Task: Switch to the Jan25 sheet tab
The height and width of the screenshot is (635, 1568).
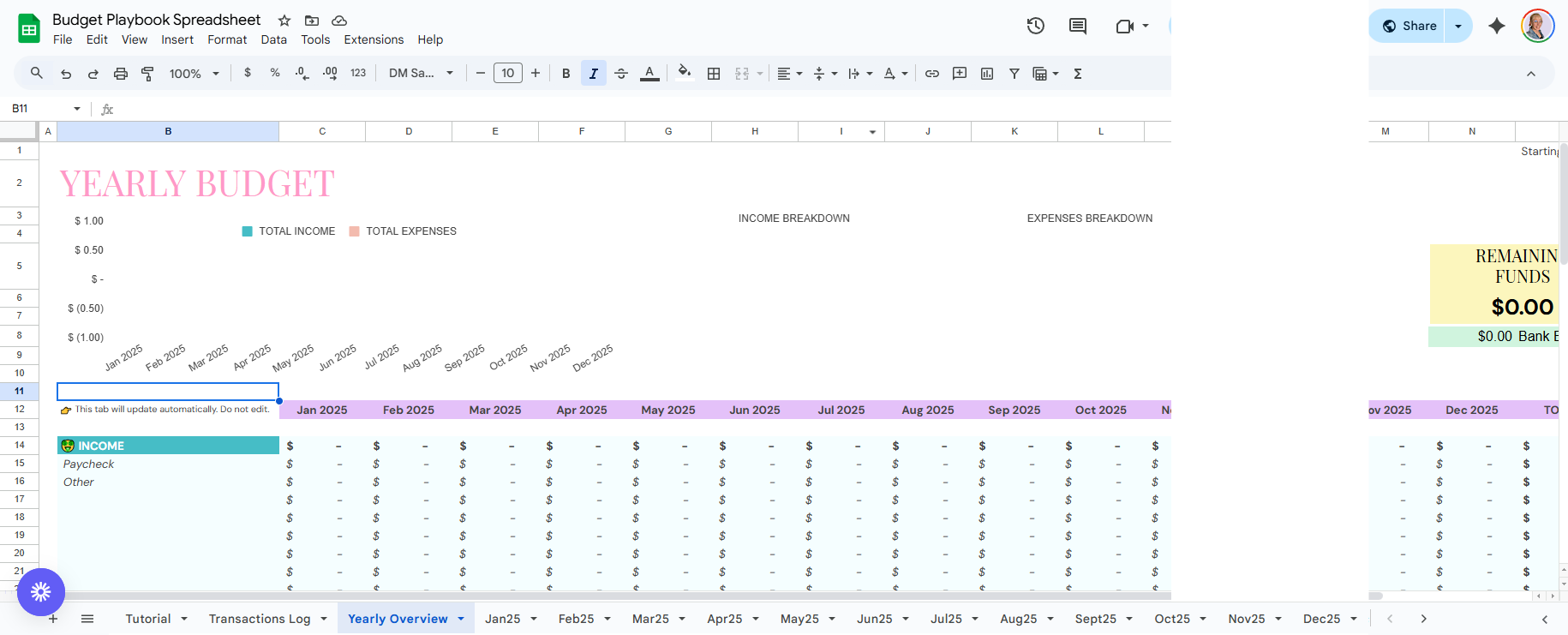Action: pos(502,619)
